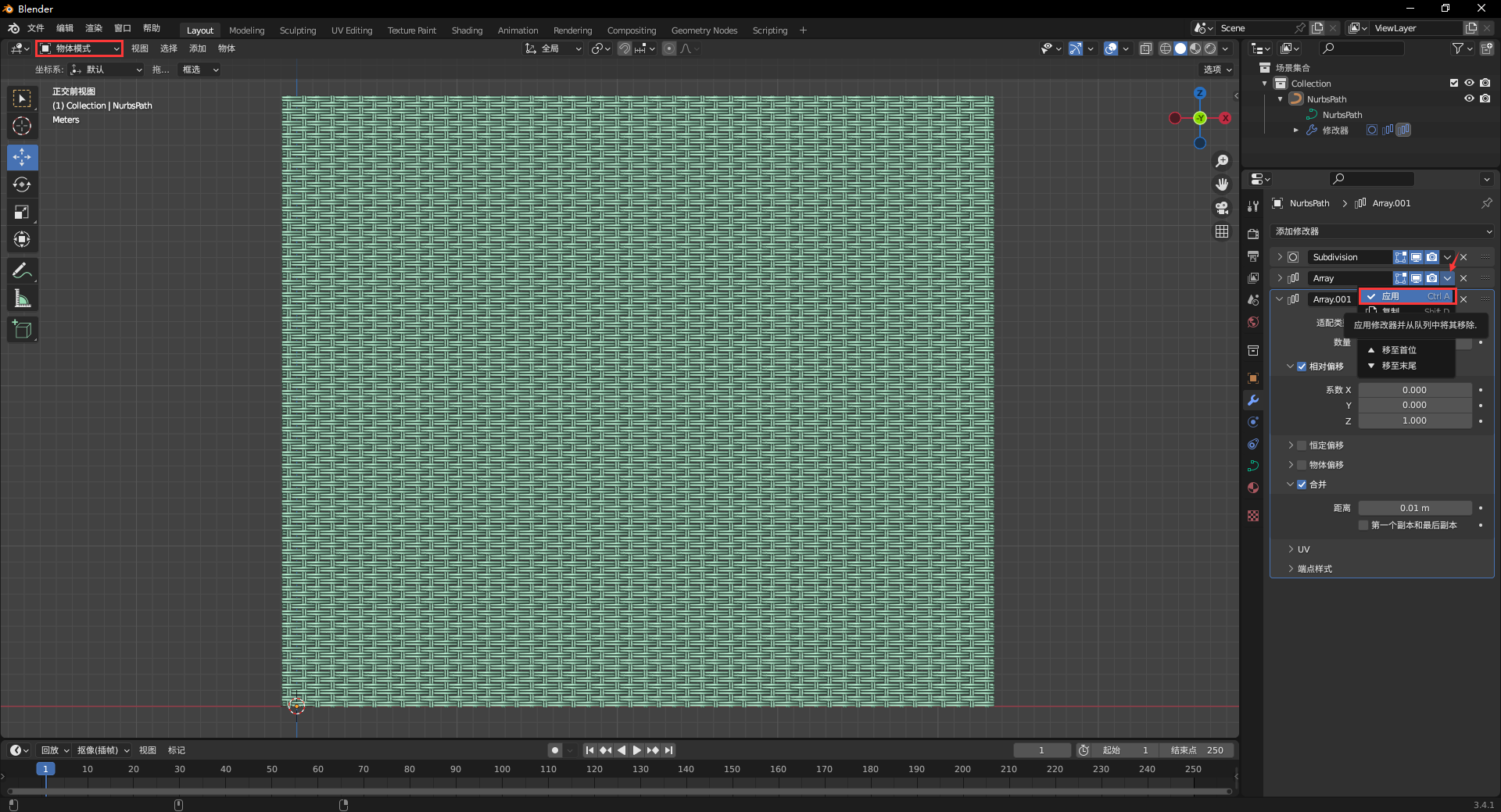Open the Tool properties tab
This screenshot has height=812, width=1501.
click(1253, 206)
